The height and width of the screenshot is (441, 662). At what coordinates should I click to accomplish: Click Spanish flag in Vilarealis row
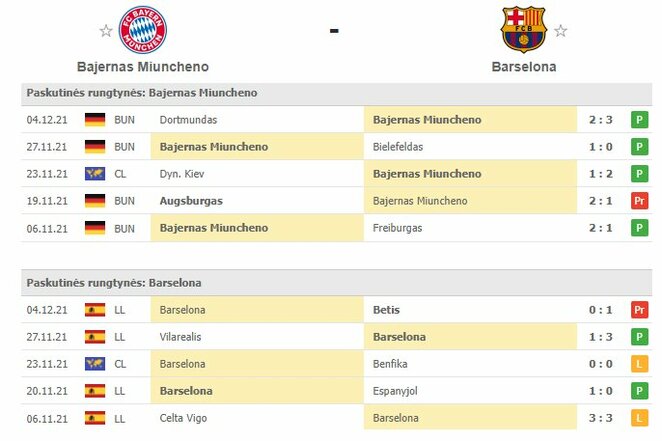[x=95, y=337]
